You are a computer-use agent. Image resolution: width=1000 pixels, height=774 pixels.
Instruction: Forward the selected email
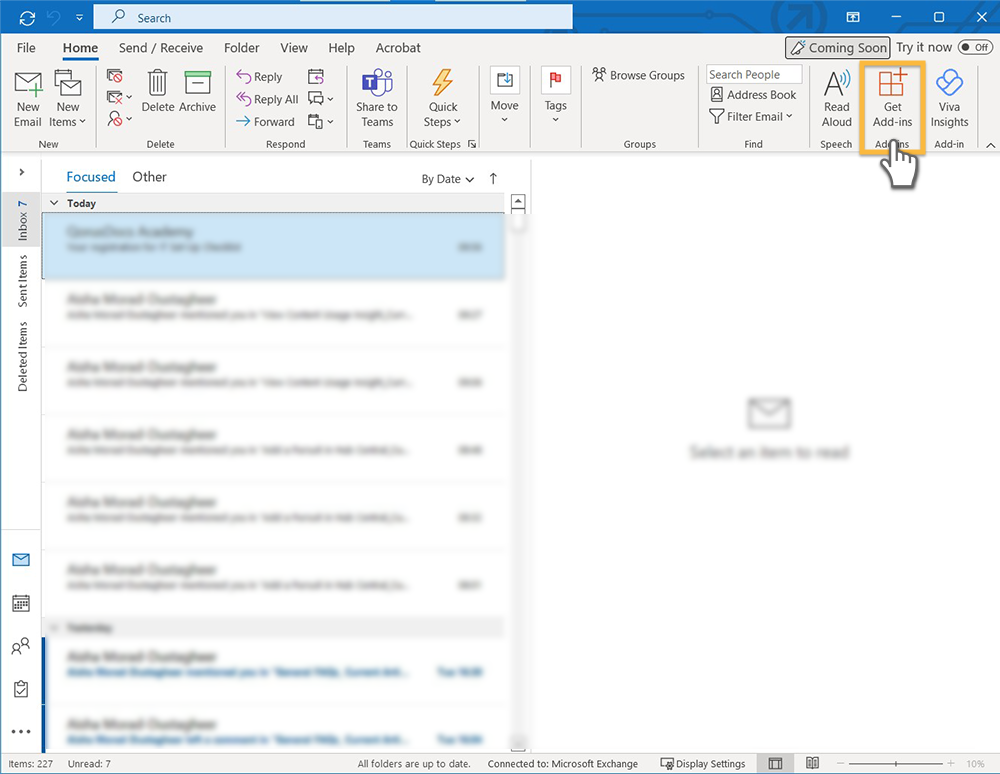click(265, 121)
